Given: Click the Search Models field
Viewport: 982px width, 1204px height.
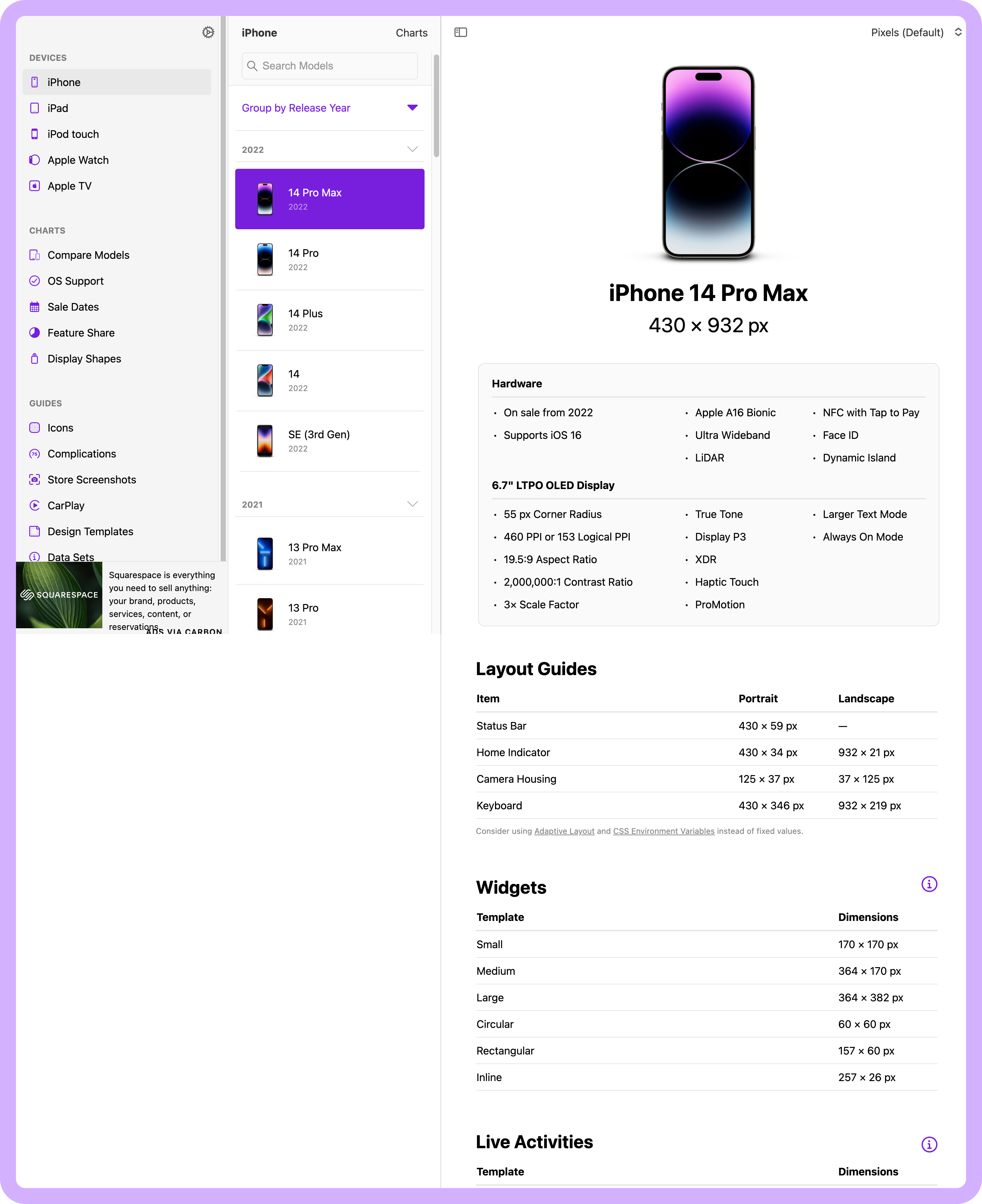Looking at the screenshot, I should 330,66.
